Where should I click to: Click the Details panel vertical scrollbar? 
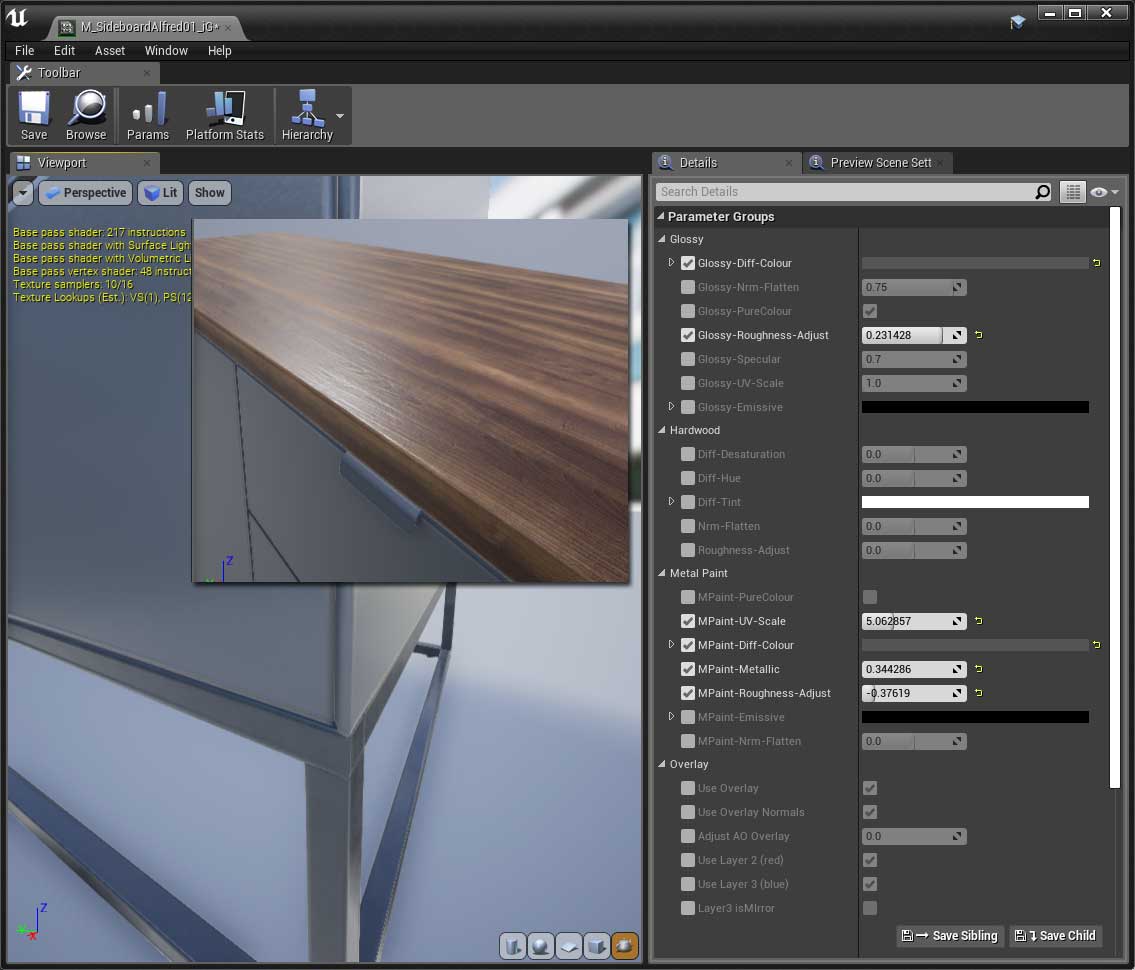1115,498
